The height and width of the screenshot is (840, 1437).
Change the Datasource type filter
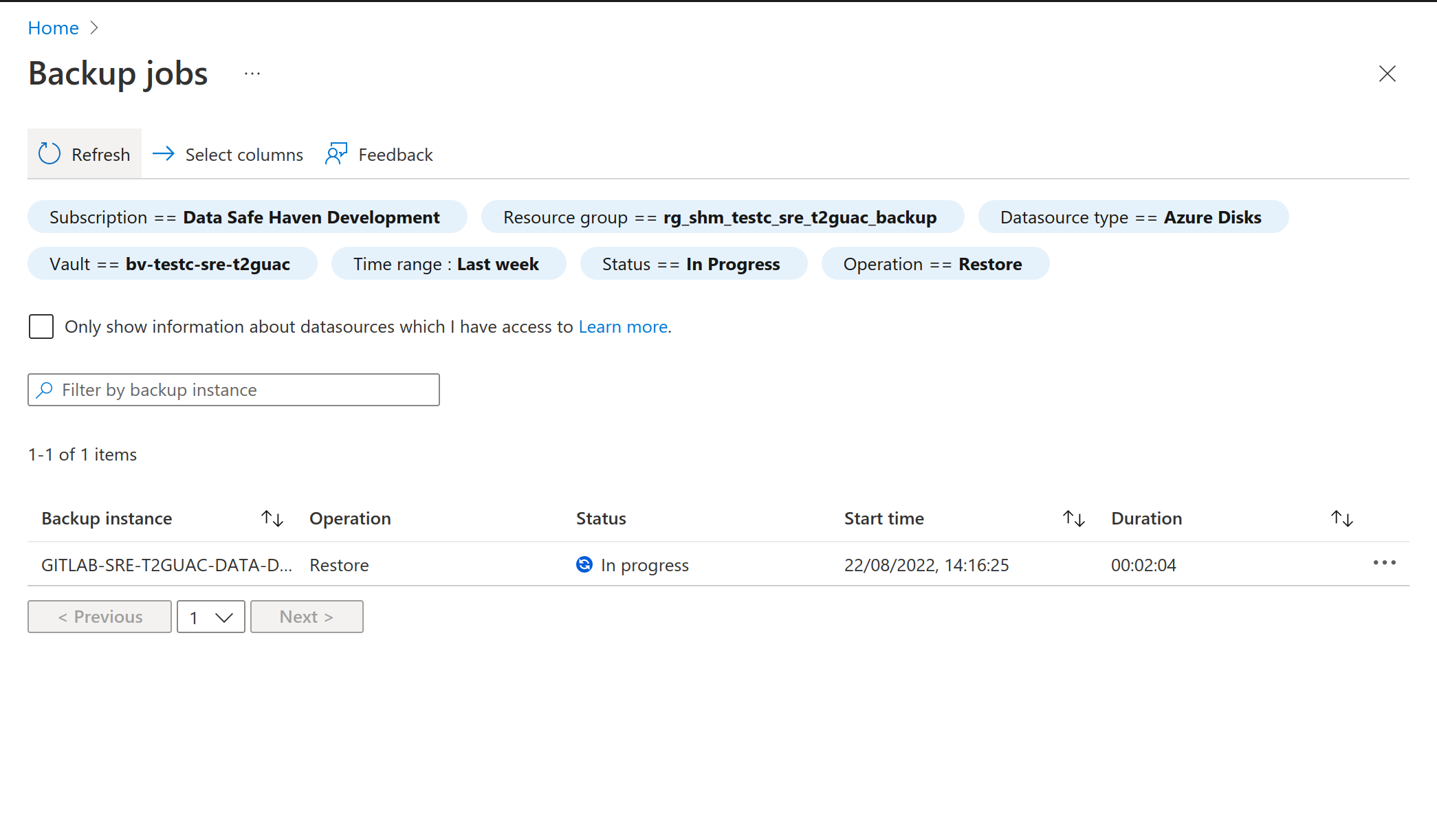tap(1133, 217)
